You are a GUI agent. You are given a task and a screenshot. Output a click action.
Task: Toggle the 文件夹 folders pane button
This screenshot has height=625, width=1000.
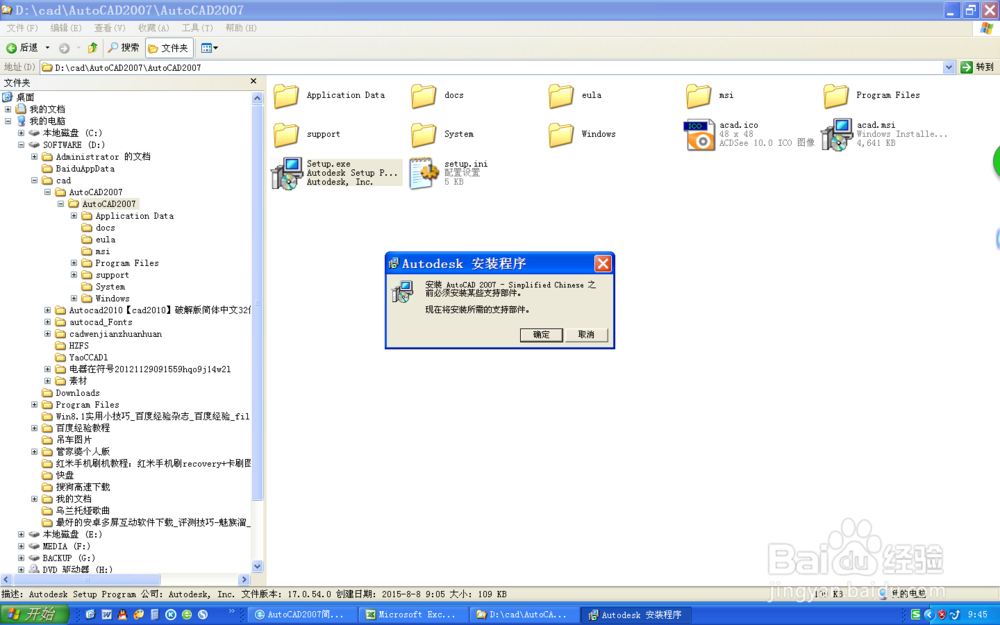pos(169,48)
